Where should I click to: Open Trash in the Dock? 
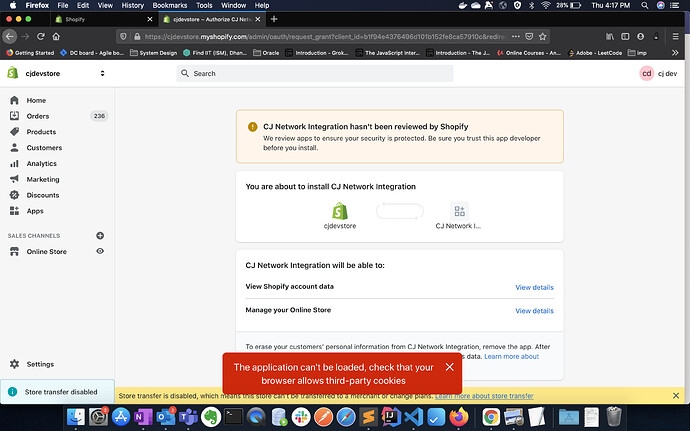click(613, 416)
